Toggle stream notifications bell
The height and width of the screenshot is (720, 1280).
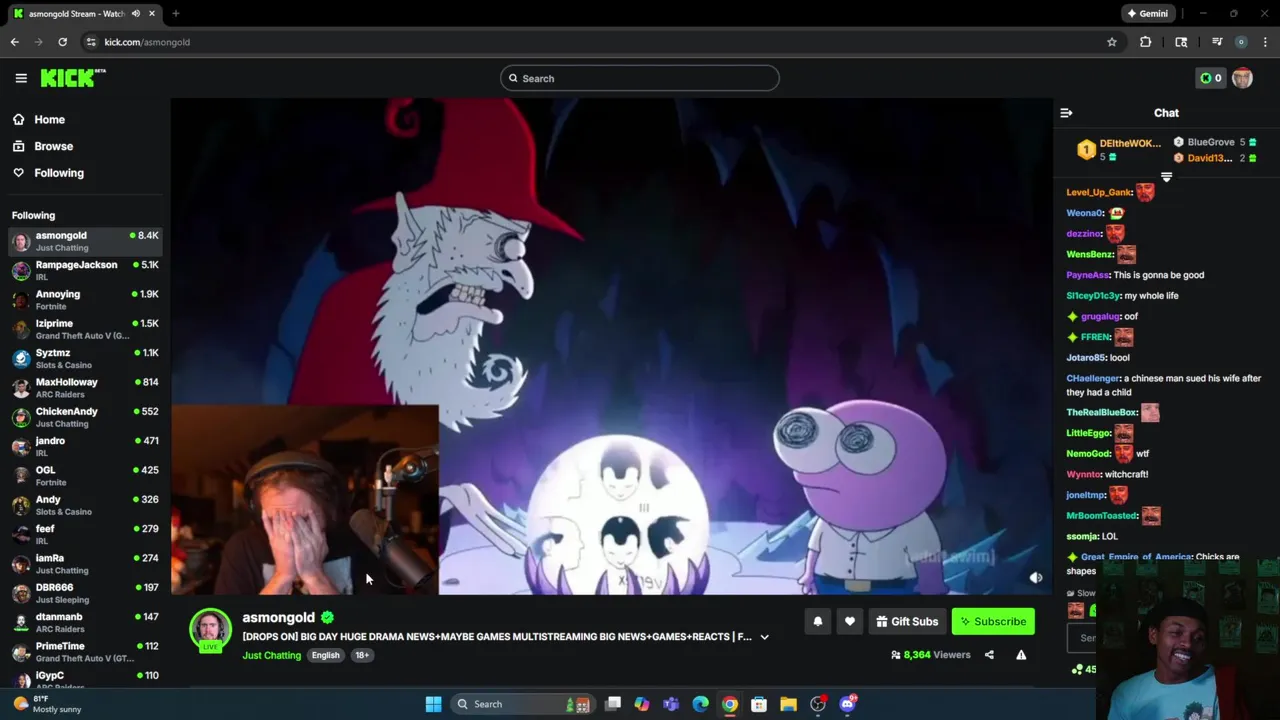(817, 622)
